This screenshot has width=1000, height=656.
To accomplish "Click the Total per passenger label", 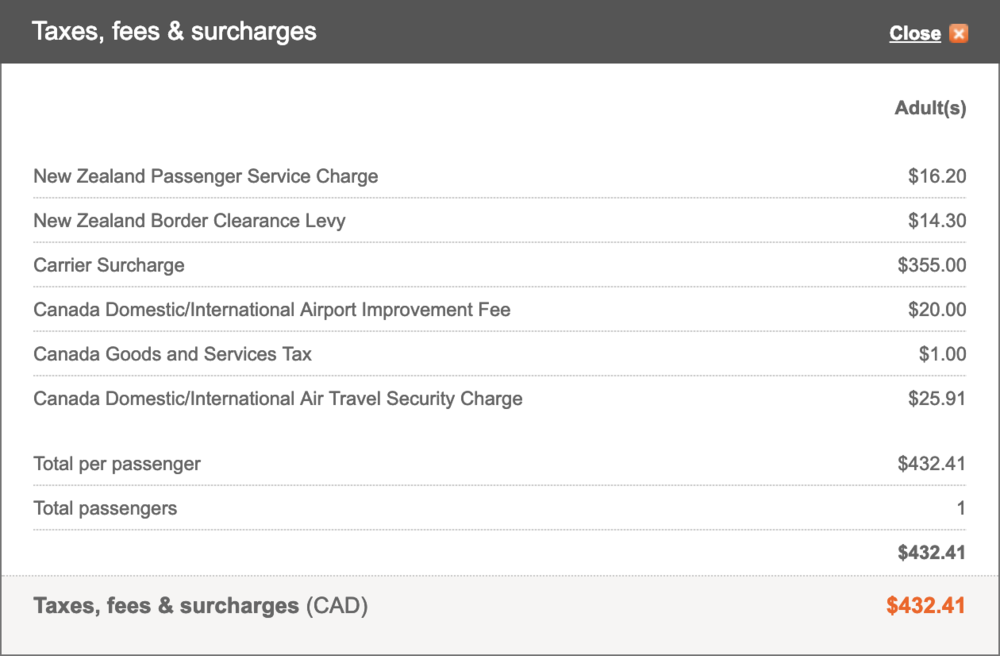I will [x=117, y=464].
